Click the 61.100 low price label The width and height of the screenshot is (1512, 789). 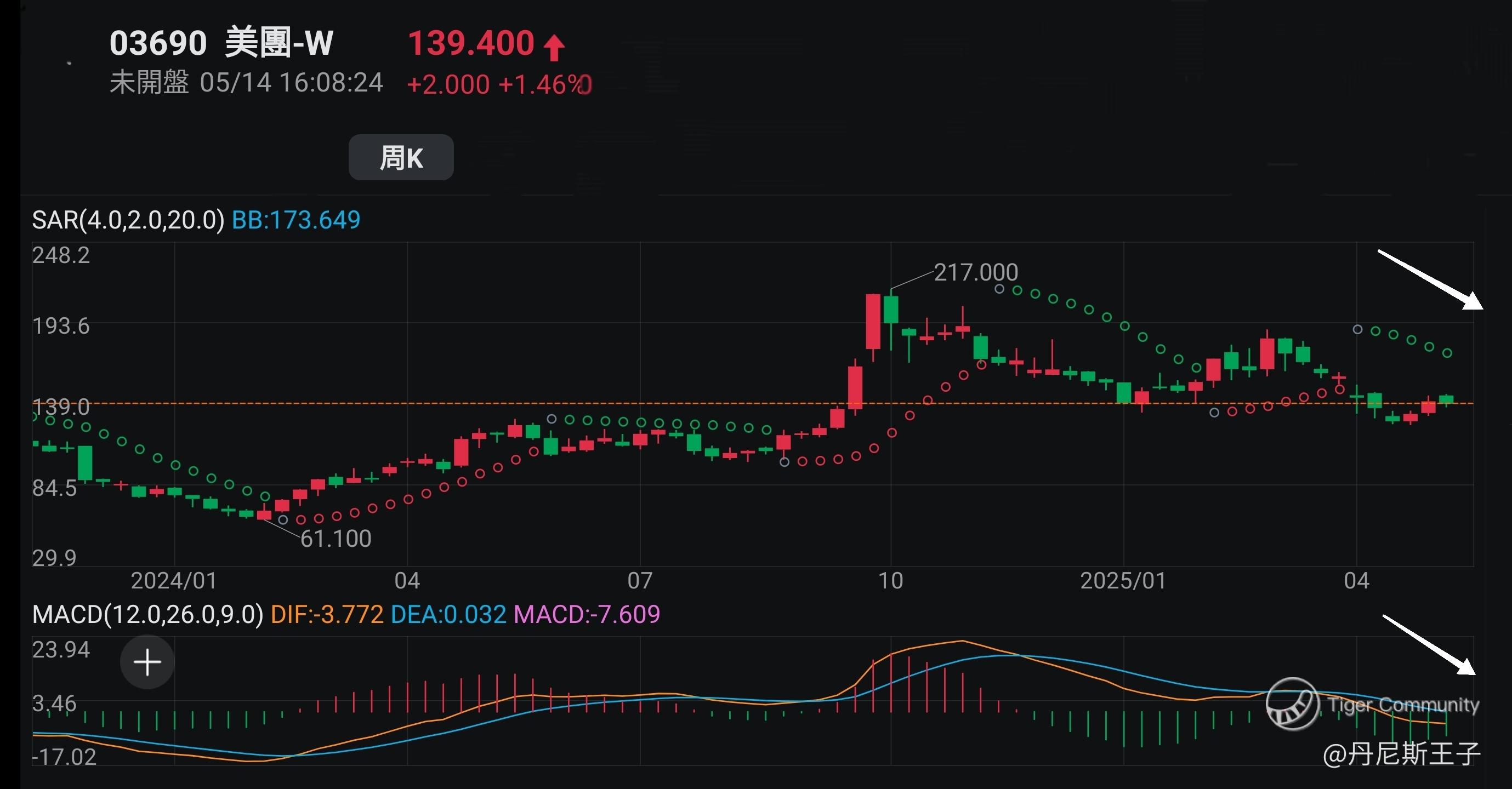[x=336, y=539]
